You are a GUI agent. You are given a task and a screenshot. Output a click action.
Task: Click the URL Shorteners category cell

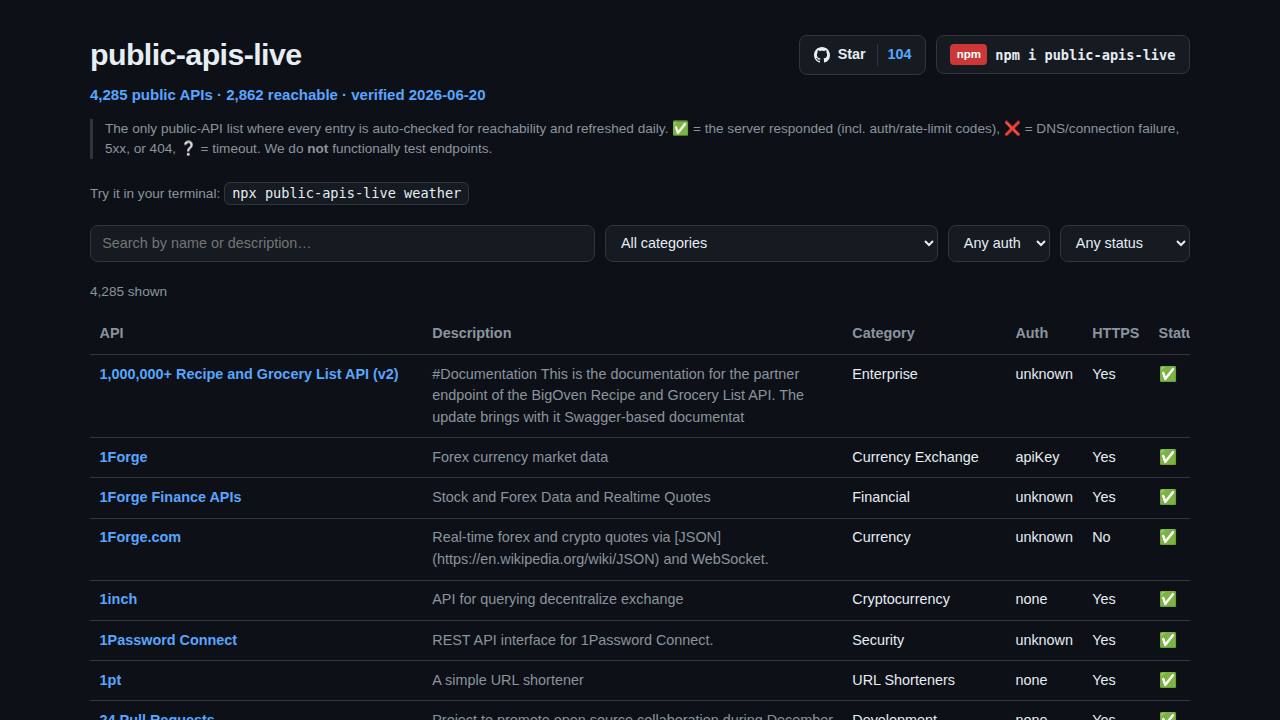pos(903,680)
